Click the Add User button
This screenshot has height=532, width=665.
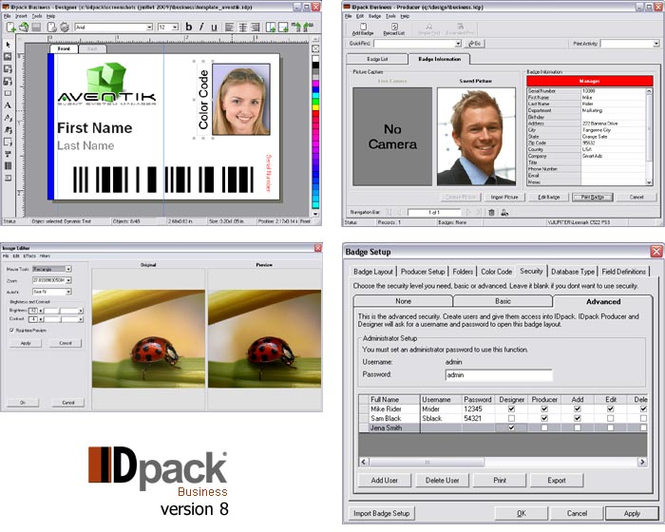(x=384, y=480)
